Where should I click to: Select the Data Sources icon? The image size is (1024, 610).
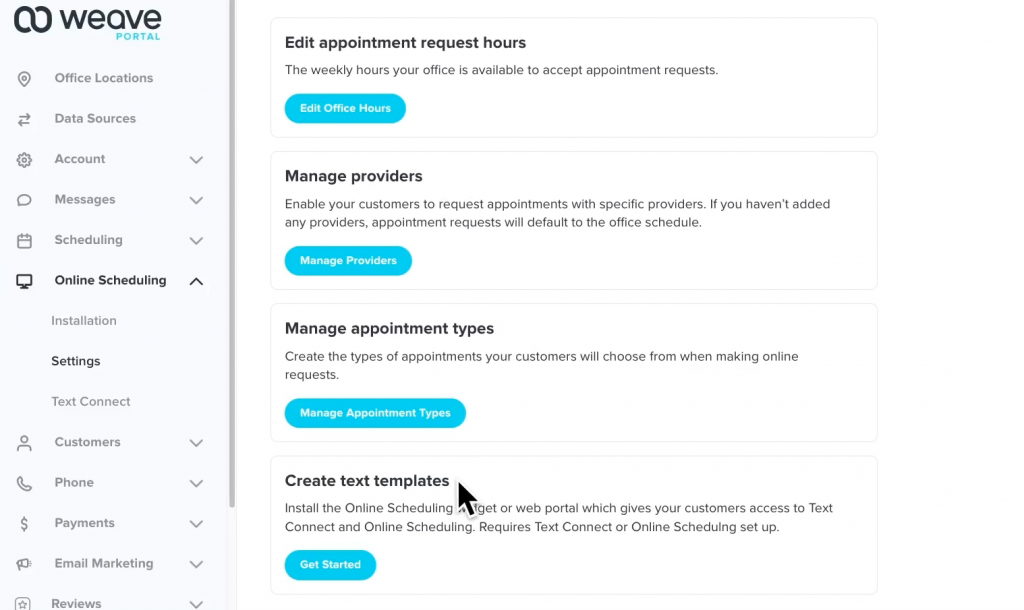pyautogui.click(x=24, y=118)
